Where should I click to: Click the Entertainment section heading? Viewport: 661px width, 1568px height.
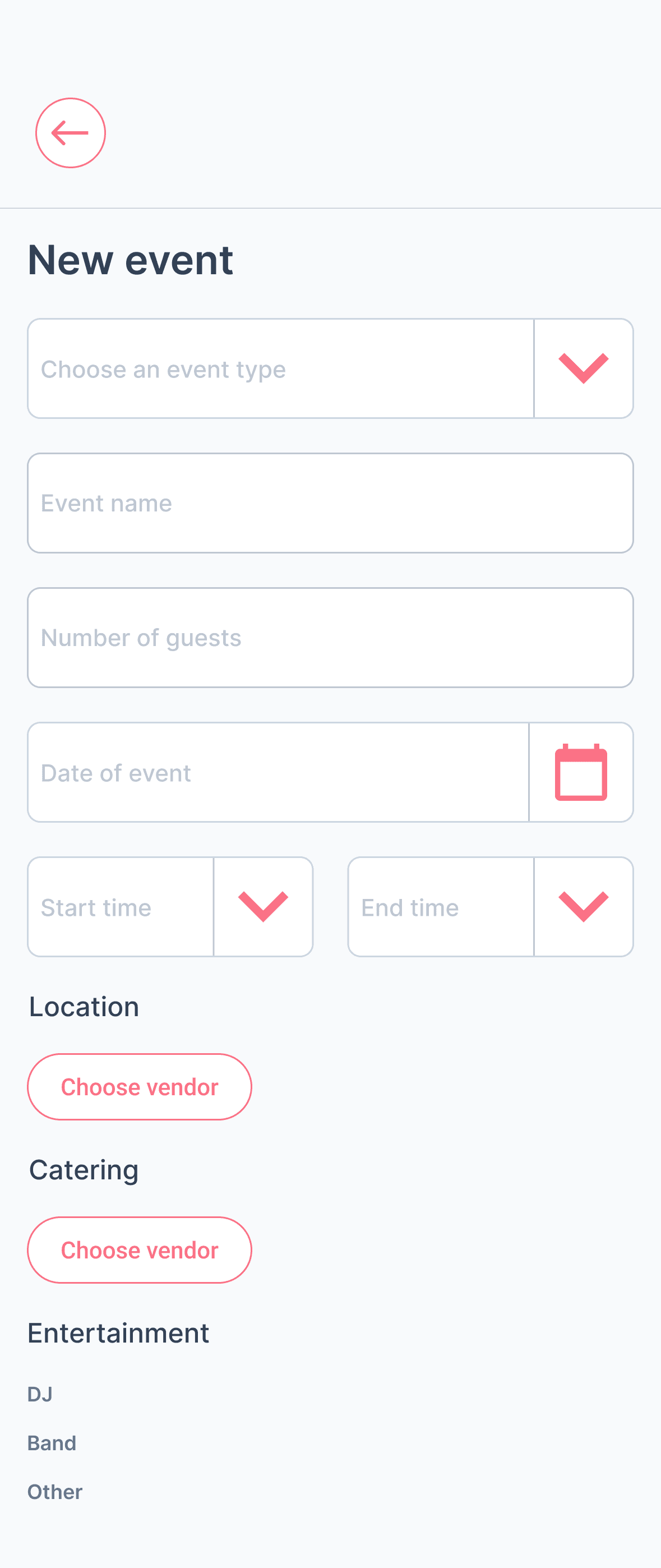pos(119,1333)
